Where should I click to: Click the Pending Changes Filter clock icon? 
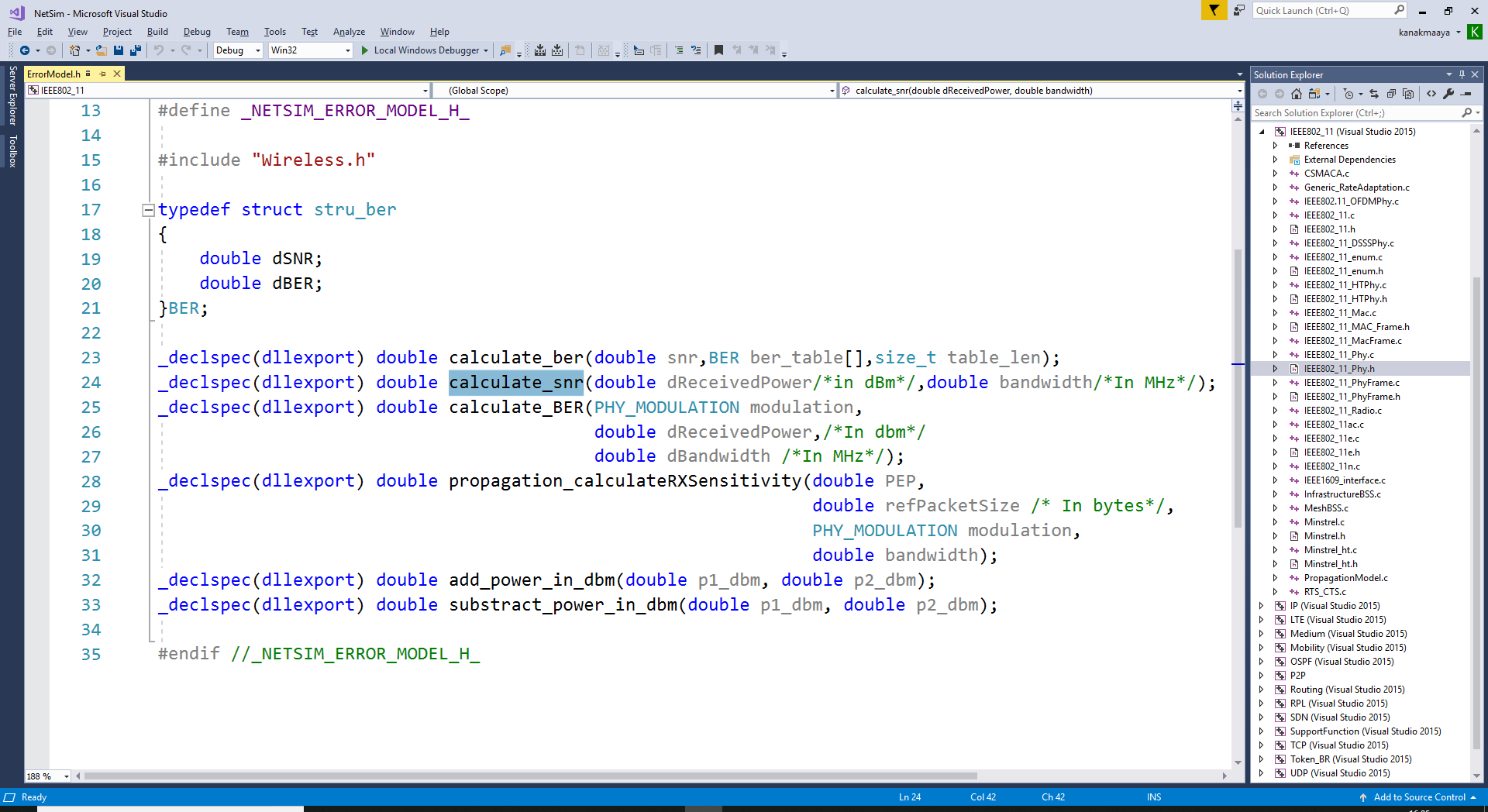tap(1348, 94)
